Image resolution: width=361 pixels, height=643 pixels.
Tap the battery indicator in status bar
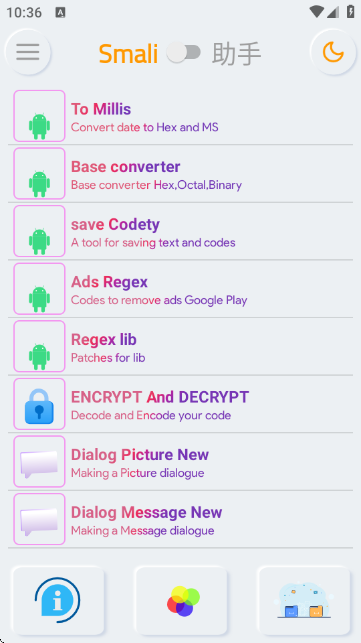pyautogui.click(x=350, y=11)
